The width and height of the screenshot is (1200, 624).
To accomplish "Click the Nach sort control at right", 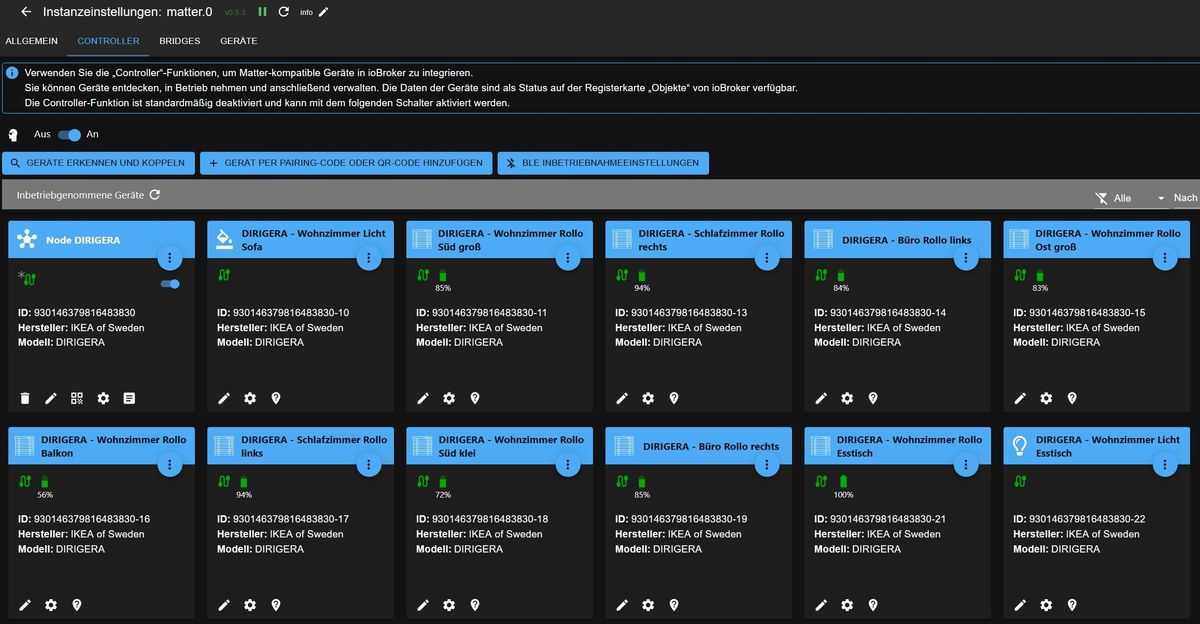I will (1186, 198).
